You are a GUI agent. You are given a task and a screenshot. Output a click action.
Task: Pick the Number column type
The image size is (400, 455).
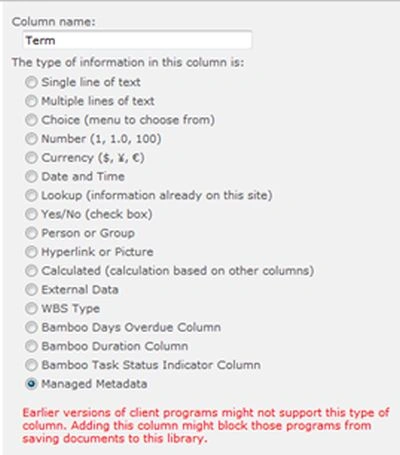tap(31, 139)
